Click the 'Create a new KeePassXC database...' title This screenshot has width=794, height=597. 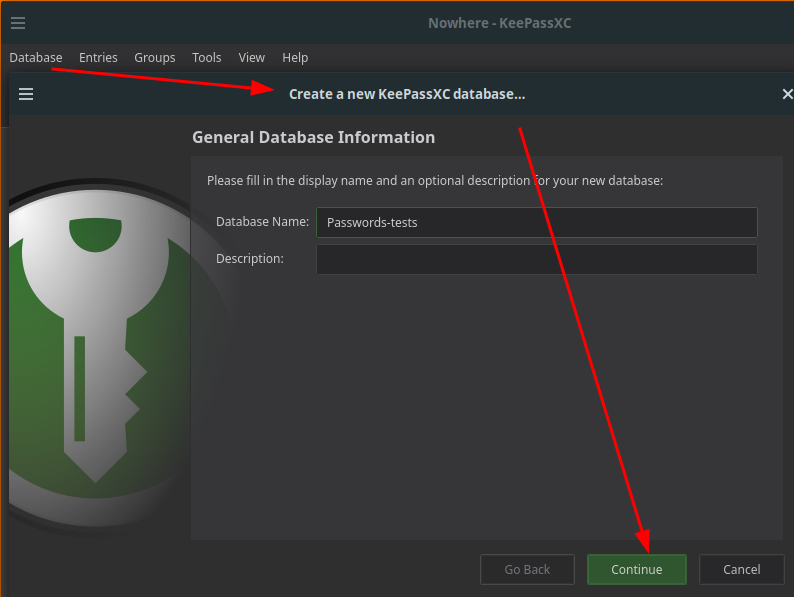point(407,94)
